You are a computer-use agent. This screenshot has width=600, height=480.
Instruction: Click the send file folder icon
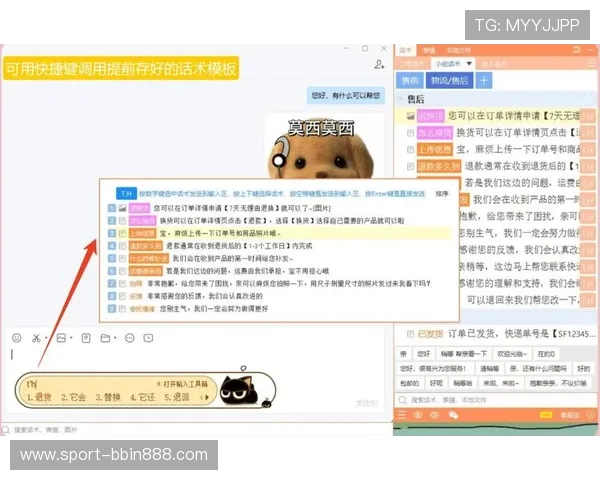[x=105, y=338]
